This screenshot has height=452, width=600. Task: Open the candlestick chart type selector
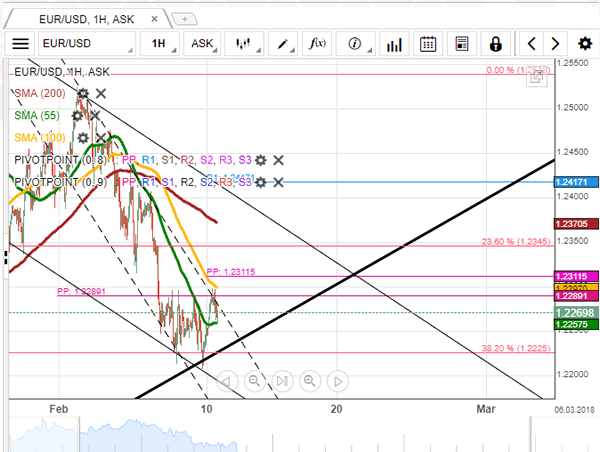click(x=244, y=44)
